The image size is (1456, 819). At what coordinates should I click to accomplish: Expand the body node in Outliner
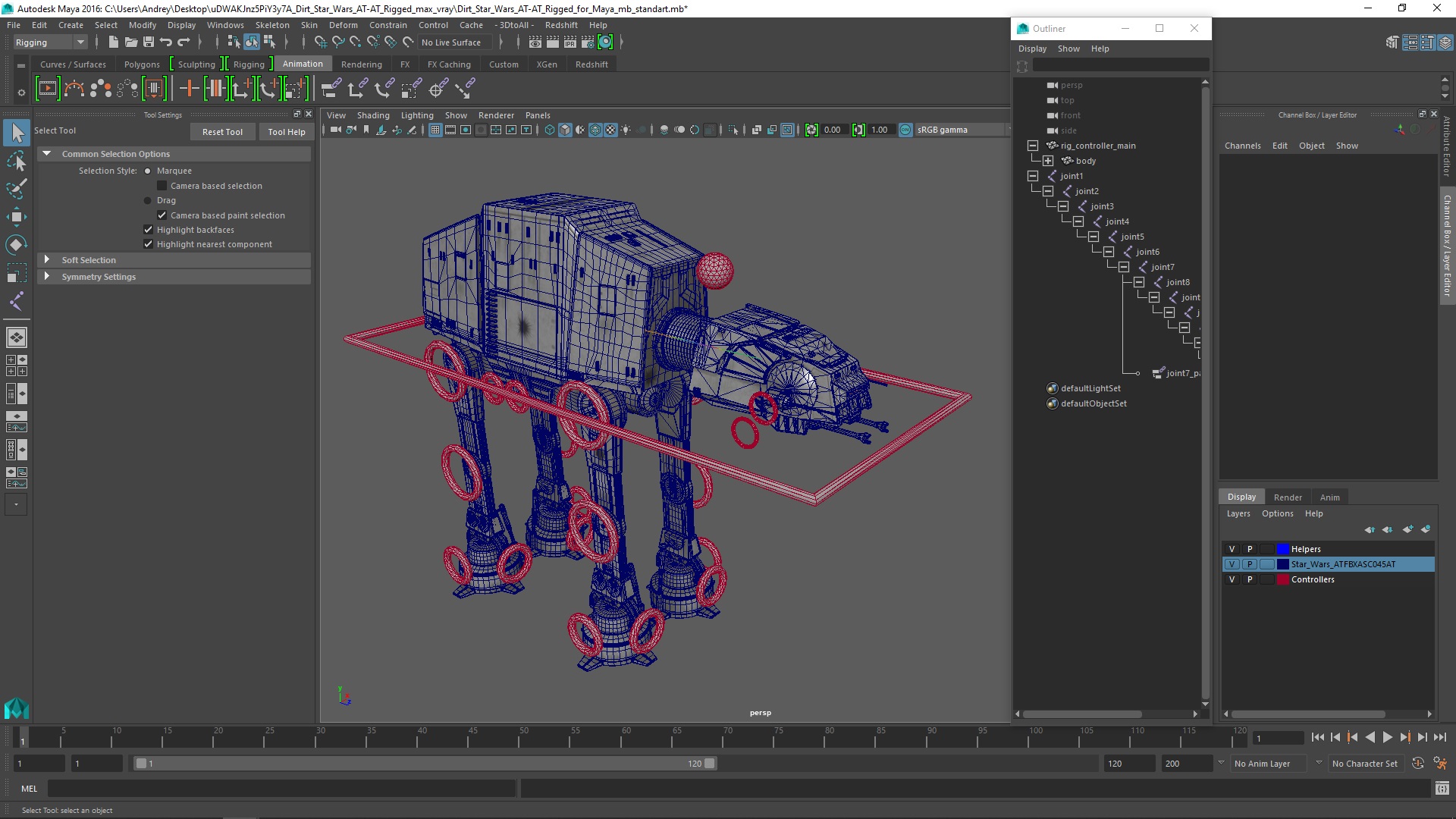pyautogui.click(x=1047, y=161)
